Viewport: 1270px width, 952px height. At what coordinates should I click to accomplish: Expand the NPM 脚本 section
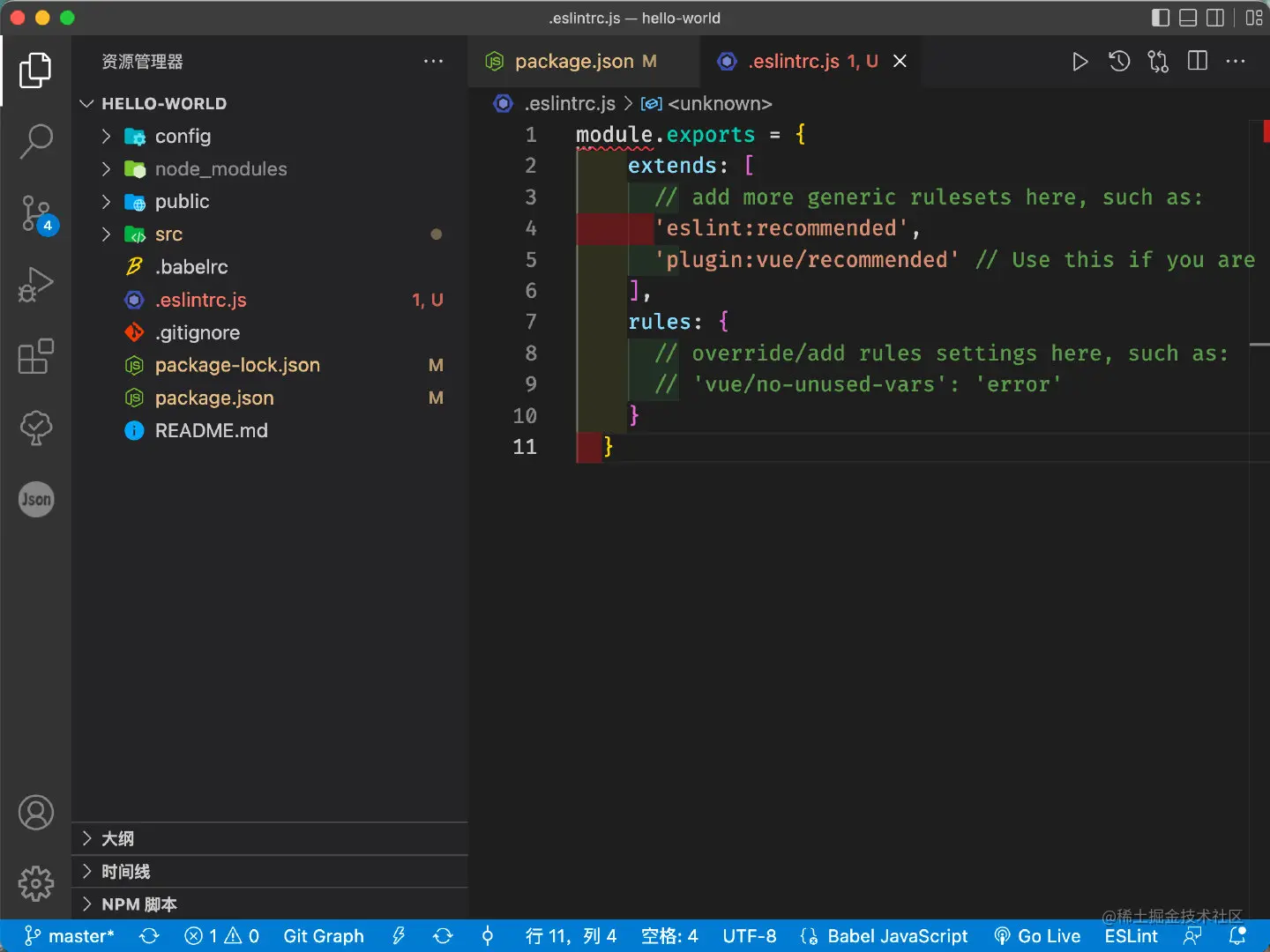[269, 904]
